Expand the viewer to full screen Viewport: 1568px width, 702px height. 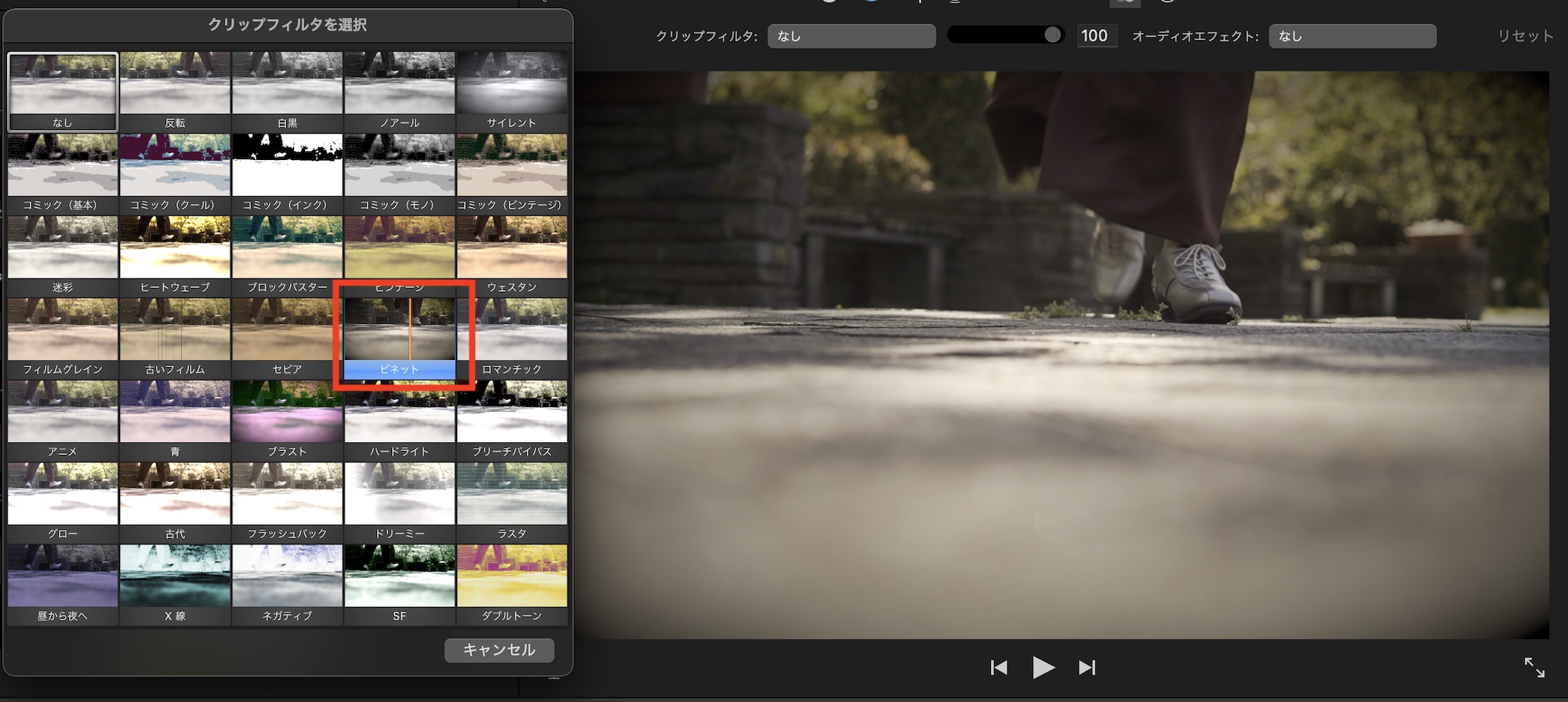(1534, 667)
